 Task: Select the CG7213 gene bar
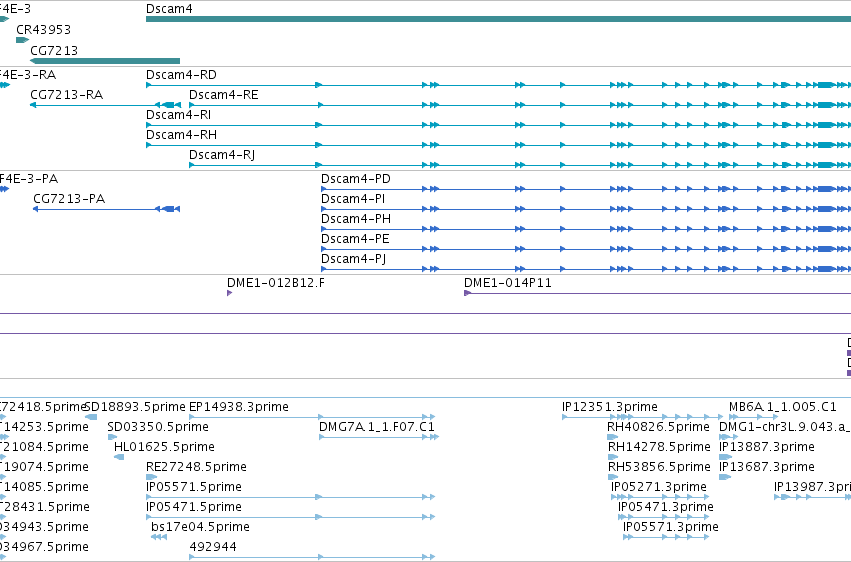[x=105, y=61]
